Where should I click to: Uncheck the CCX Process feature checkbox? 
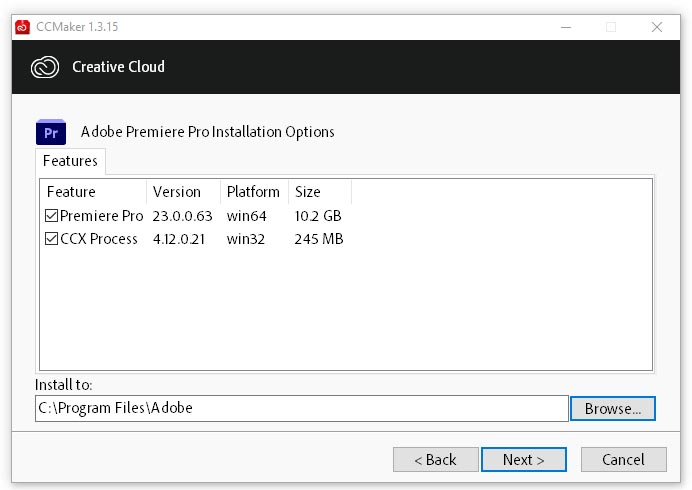[51, 238]
